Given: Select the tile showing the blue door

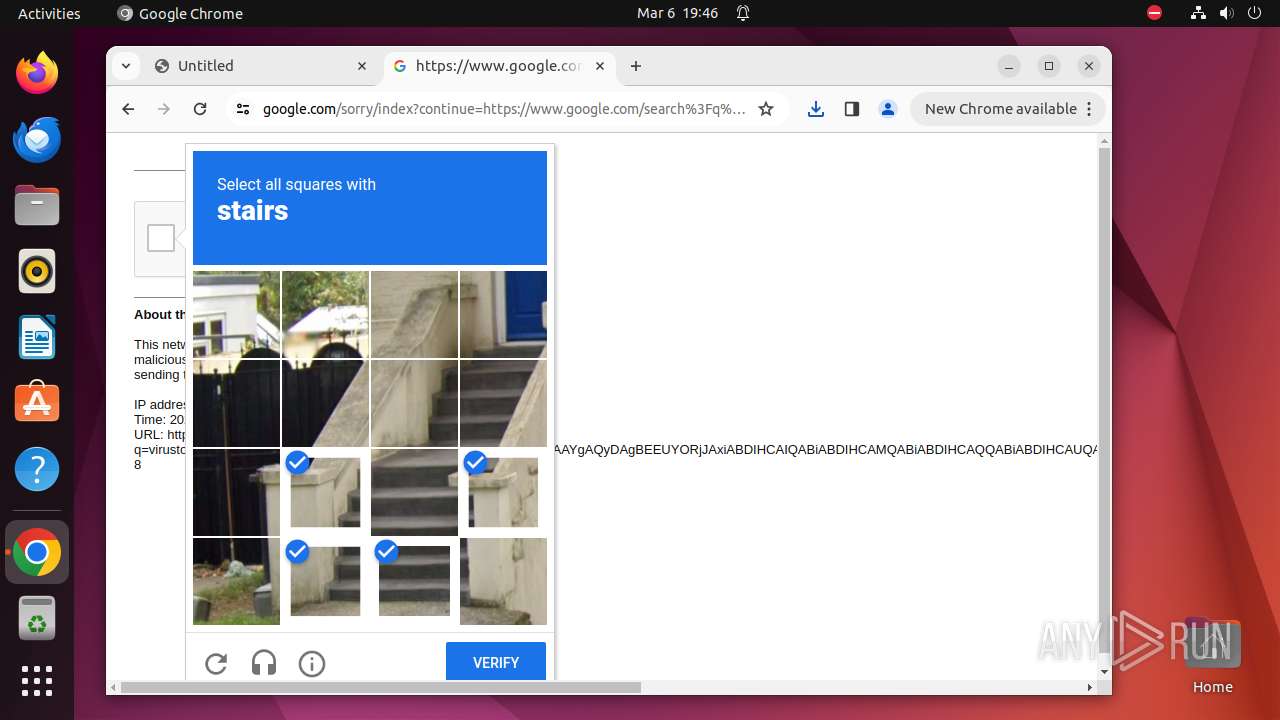Looking at the screenshot, I should click(503, 314).
